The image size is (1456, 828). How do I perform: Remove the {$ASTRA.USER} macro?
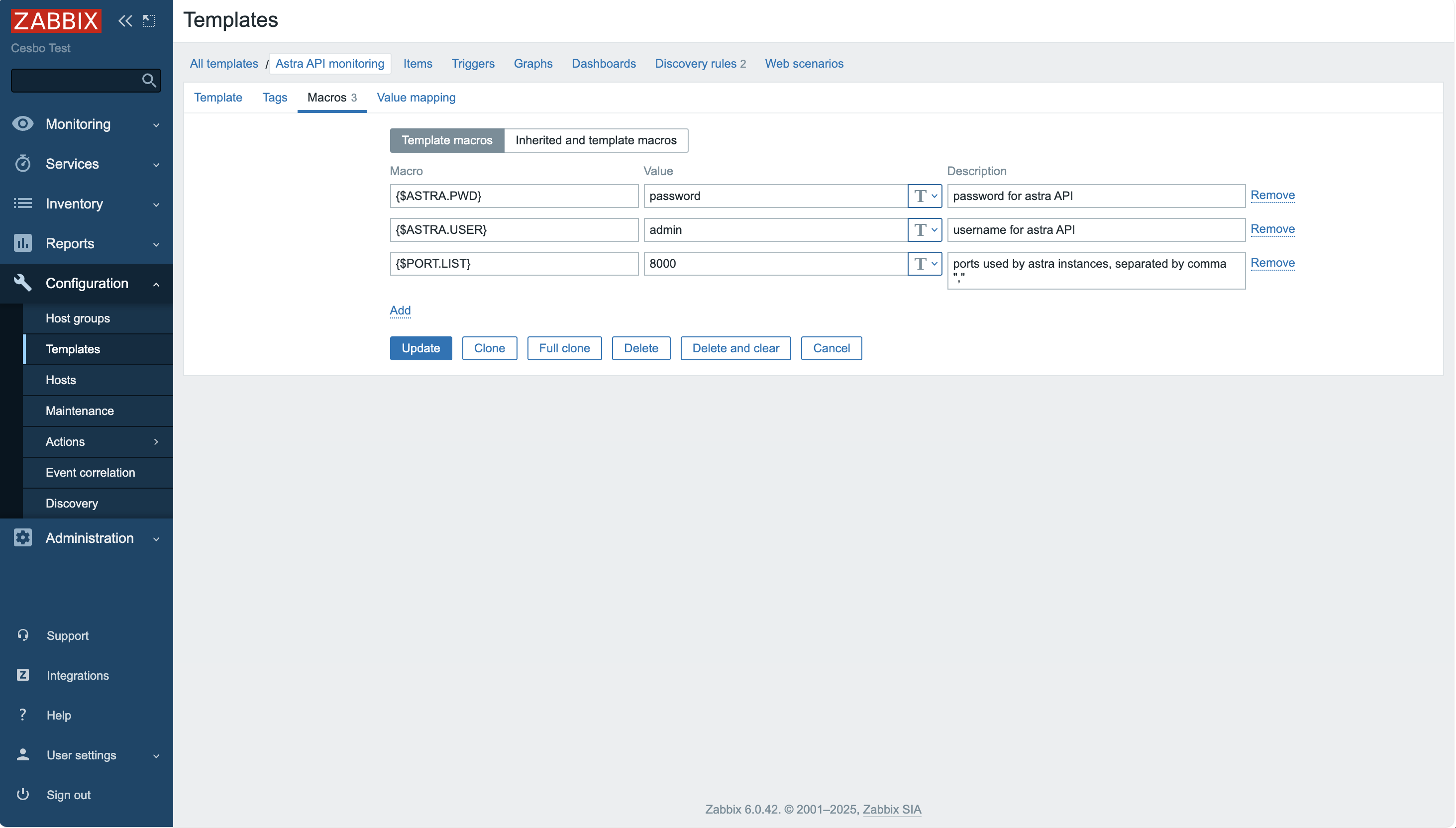click(1272, 229)
